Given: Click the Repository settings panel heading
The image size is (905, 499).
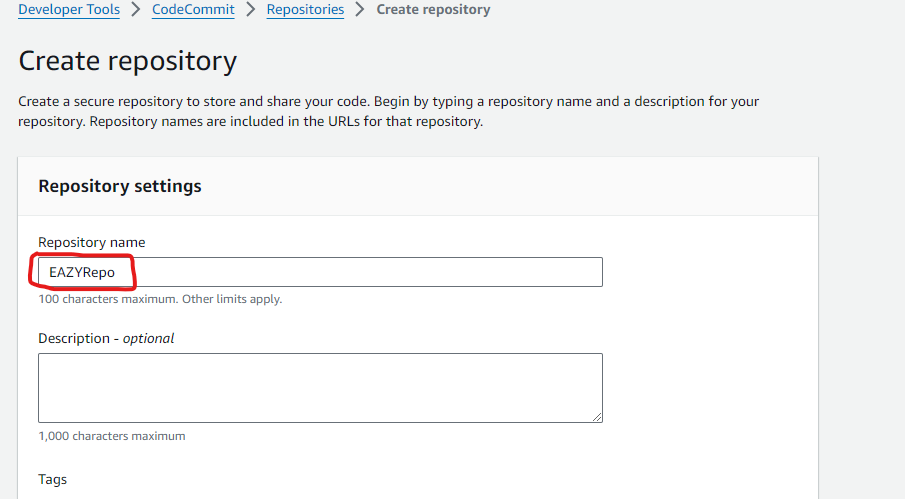Looking at the screenshot, I should (x=120, y=186).
